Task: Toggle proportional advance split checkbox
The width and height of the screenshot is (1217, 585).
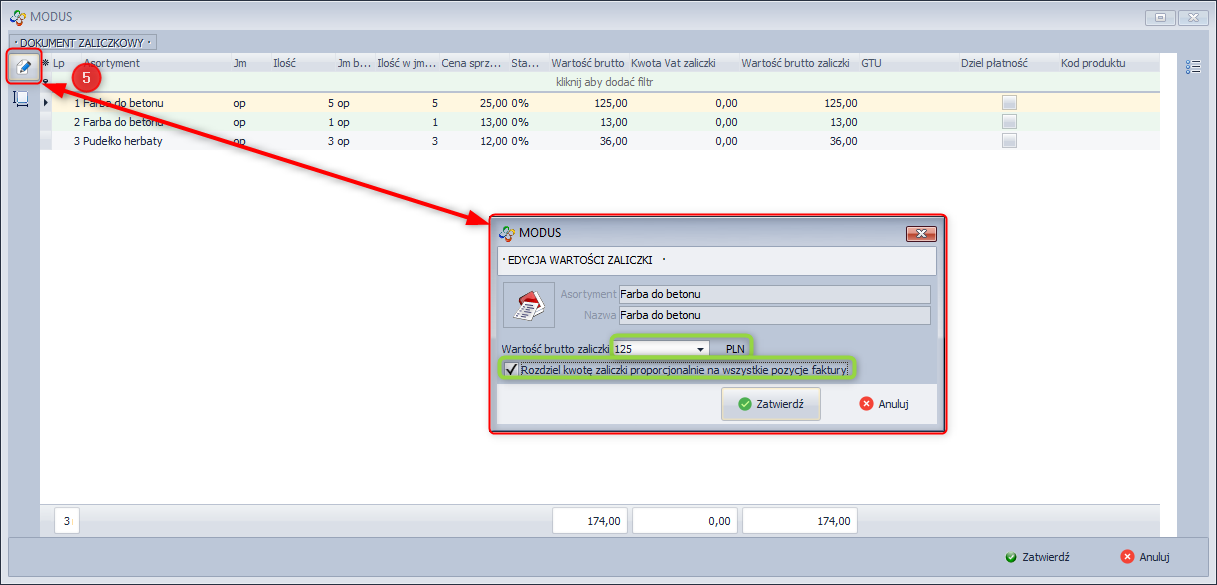Action: [511, 370]
